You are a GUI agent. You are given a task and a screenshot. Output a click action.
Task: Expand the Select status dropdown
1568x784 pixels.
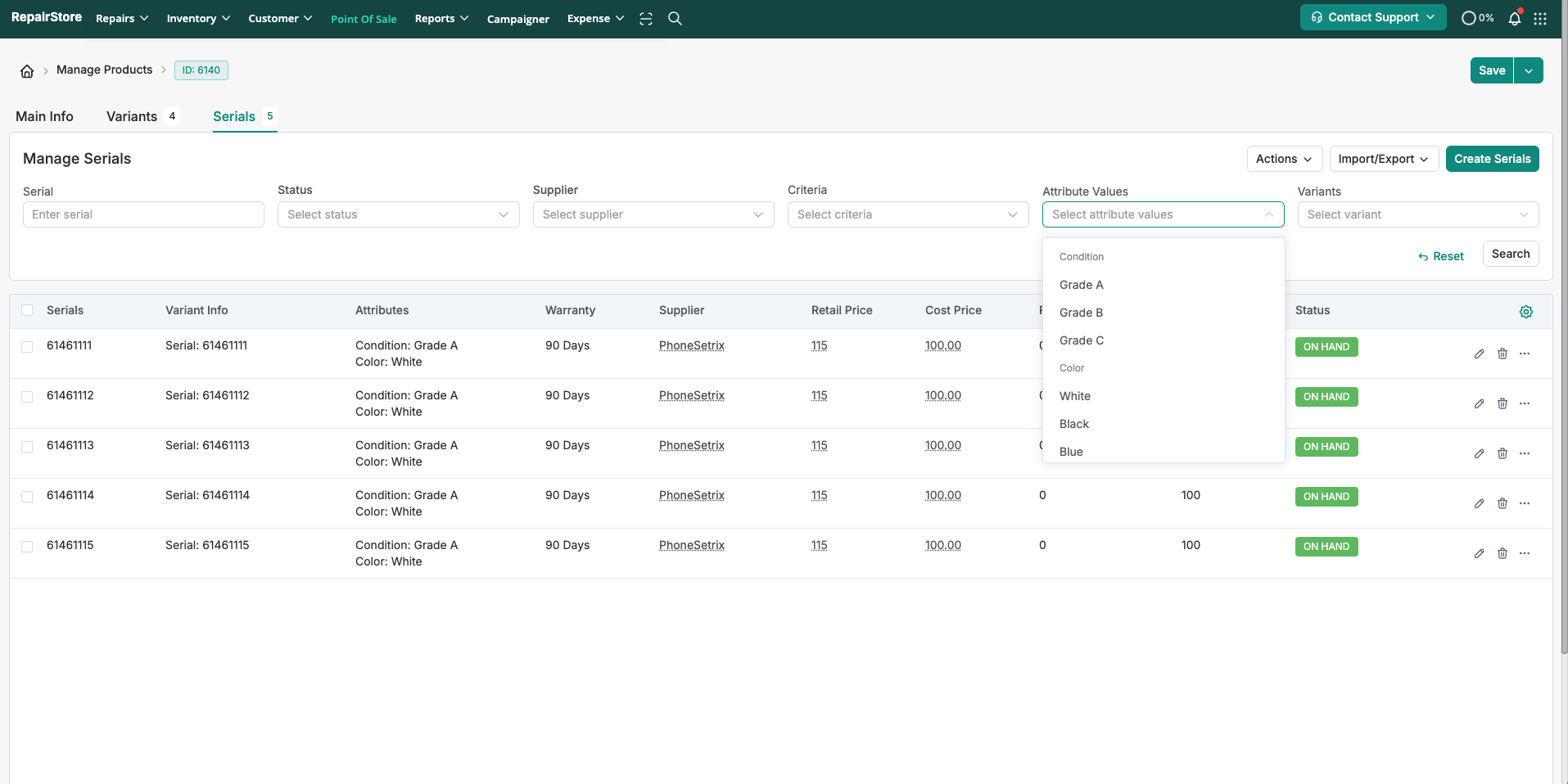[398, 214]
